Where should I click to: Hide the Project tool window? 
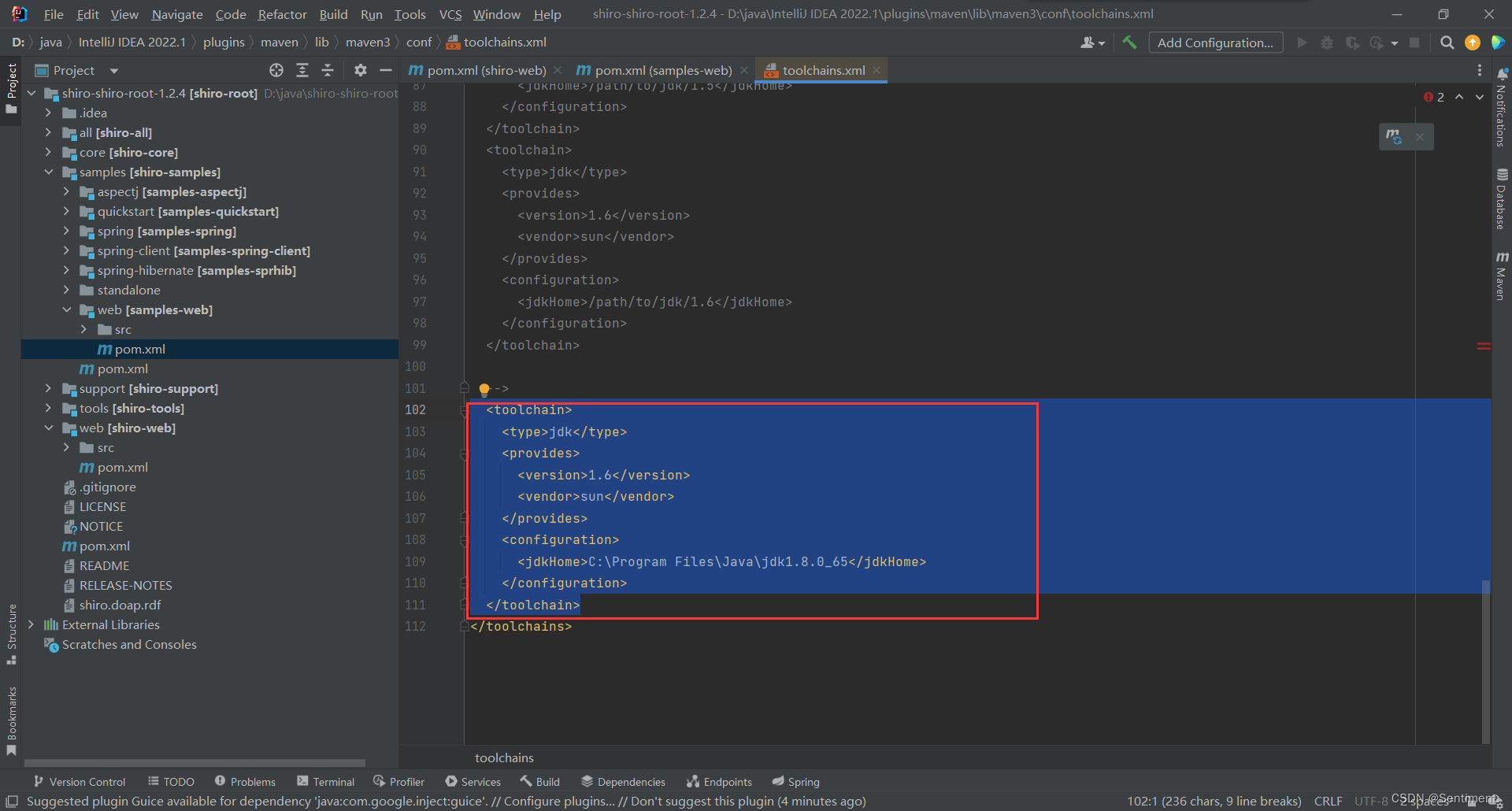[x=386, y=70]
